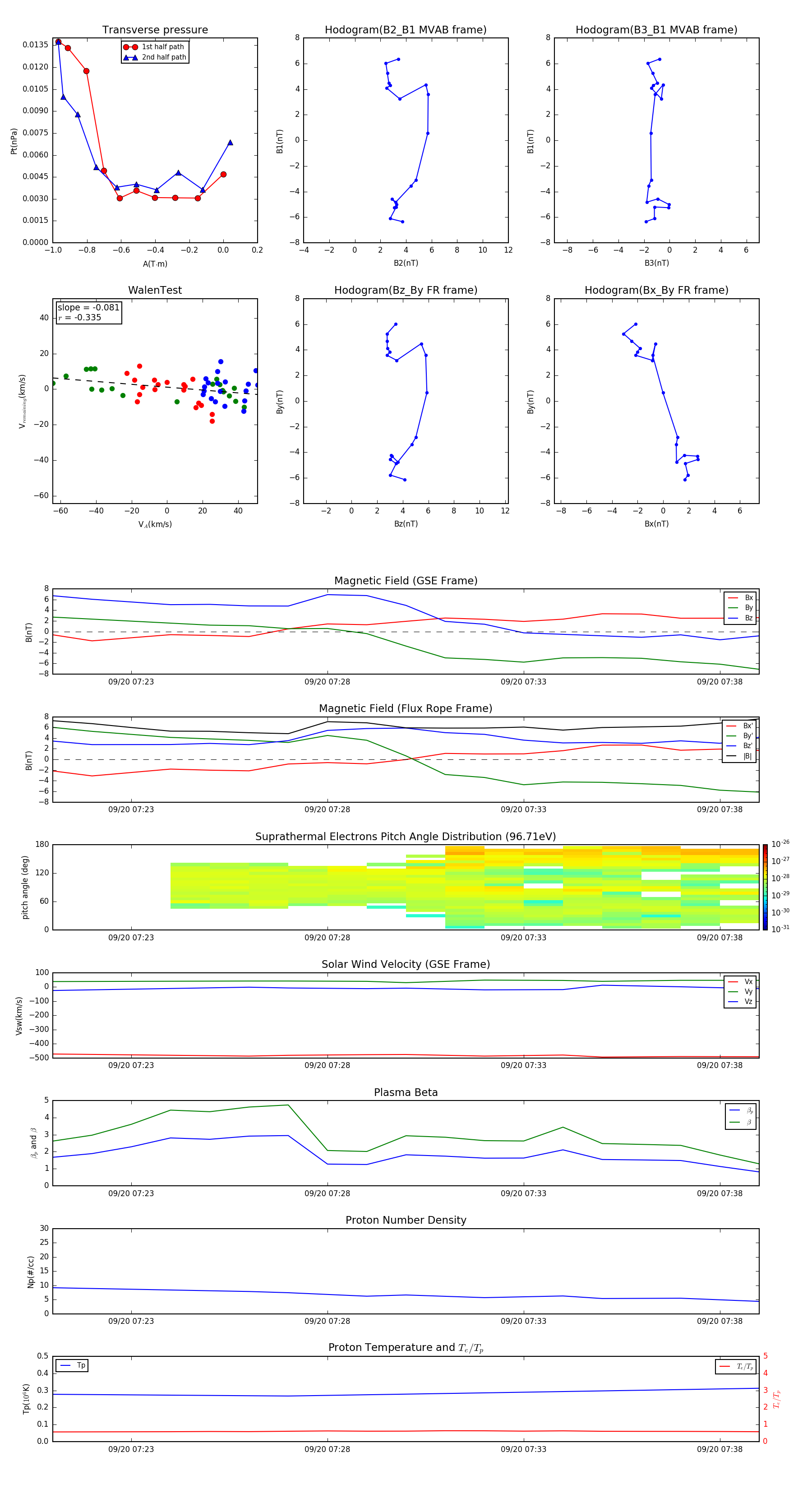Select the "1st half path" legend entry

tap(154, 47)
